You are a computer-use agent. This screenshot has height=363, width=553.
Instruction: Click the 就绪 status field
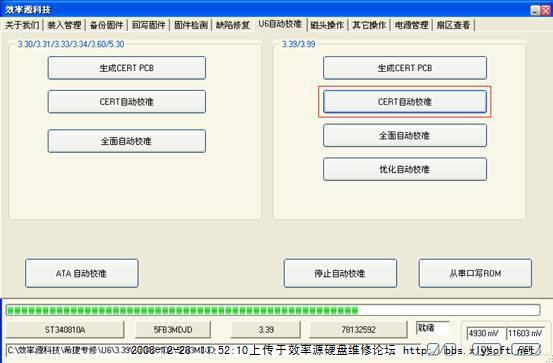432,328
